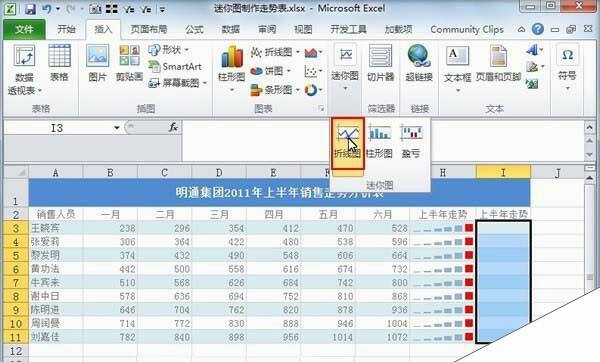Switch to the Data tab
The image size is (600, 362).
click(x=231, y=29)
